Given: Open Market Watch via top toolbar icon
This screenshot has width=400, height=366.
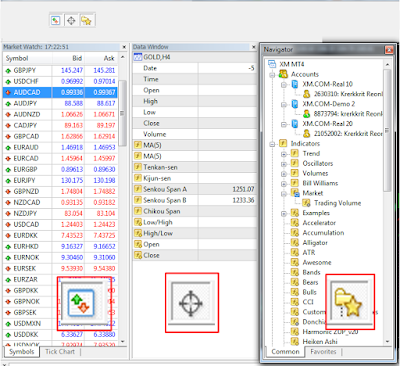Looking at the screenshot, I should (56, 21).
